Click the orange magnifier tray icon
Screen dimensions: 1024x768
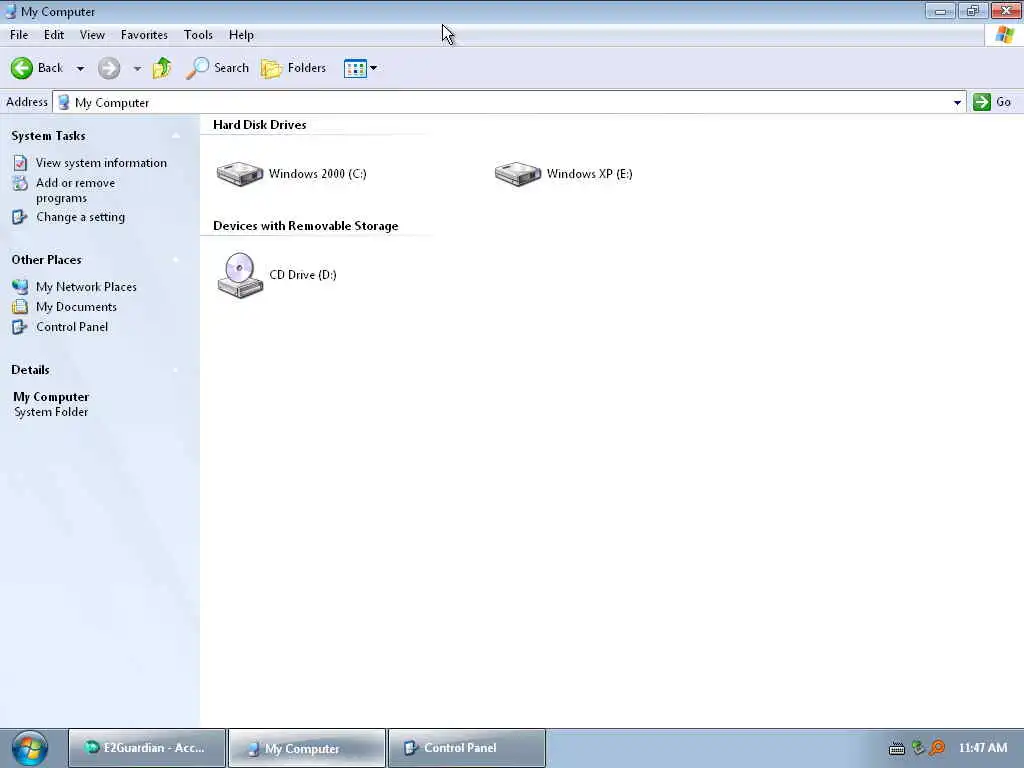point(937,748)
